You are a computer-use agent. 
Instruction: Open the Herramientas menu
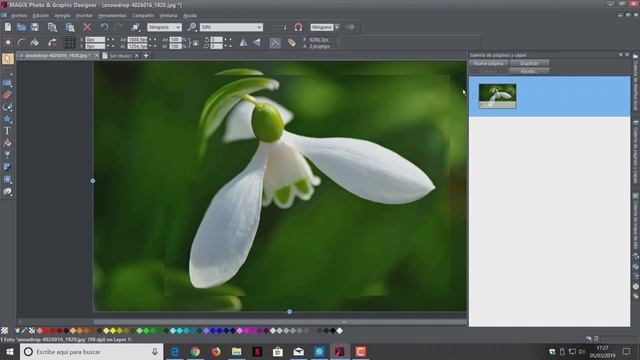pos(112,16)
